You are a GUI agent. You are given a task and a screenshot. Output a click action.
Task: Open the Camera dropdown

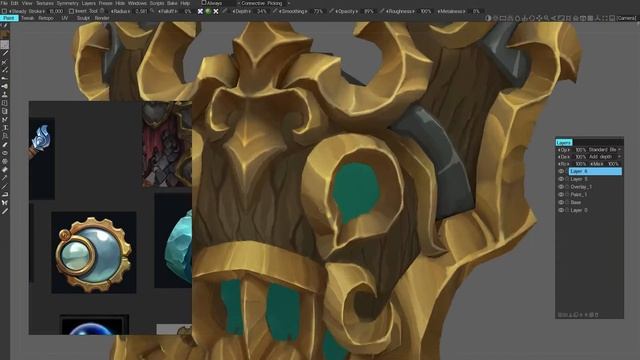pos(626,18)
